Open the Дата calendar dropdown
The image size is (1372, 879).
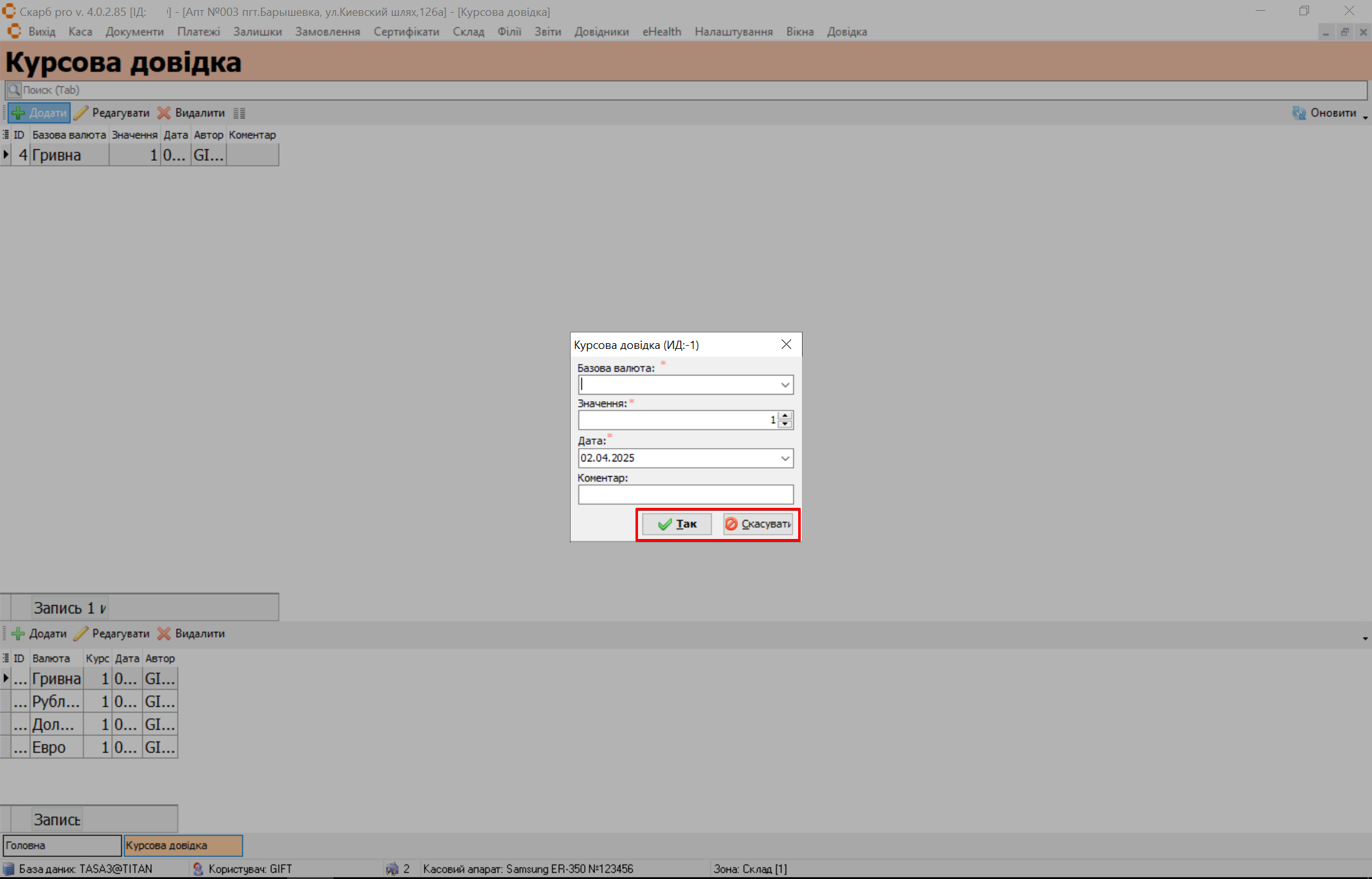[x=785, y=458]
